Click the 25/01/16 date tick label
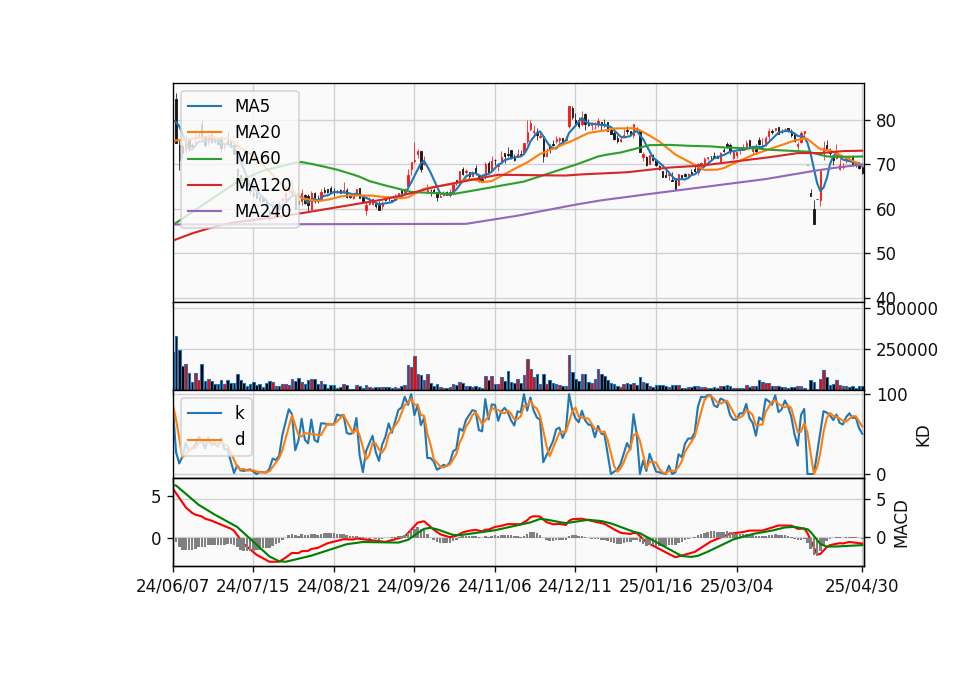Viewport: 960px width, 690px height. point(655,586)
